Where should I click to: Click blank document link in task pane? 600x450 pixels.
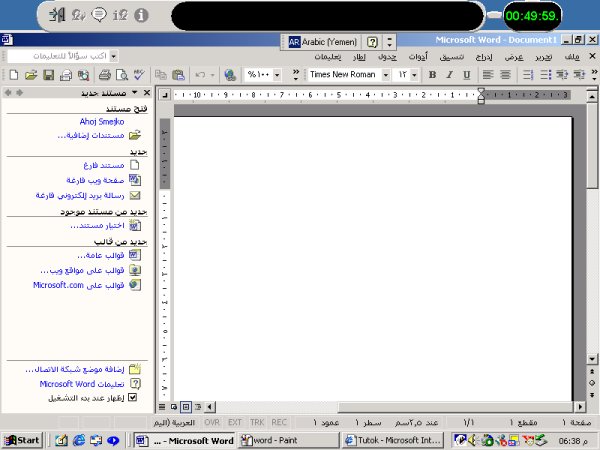click(x=104, y=165)
